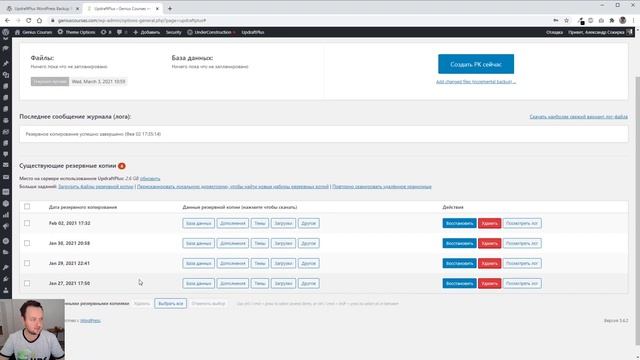This screenshot has height=360, width=640.
Task: Reload the page with the refresh icon
Action: coord(28,20)
